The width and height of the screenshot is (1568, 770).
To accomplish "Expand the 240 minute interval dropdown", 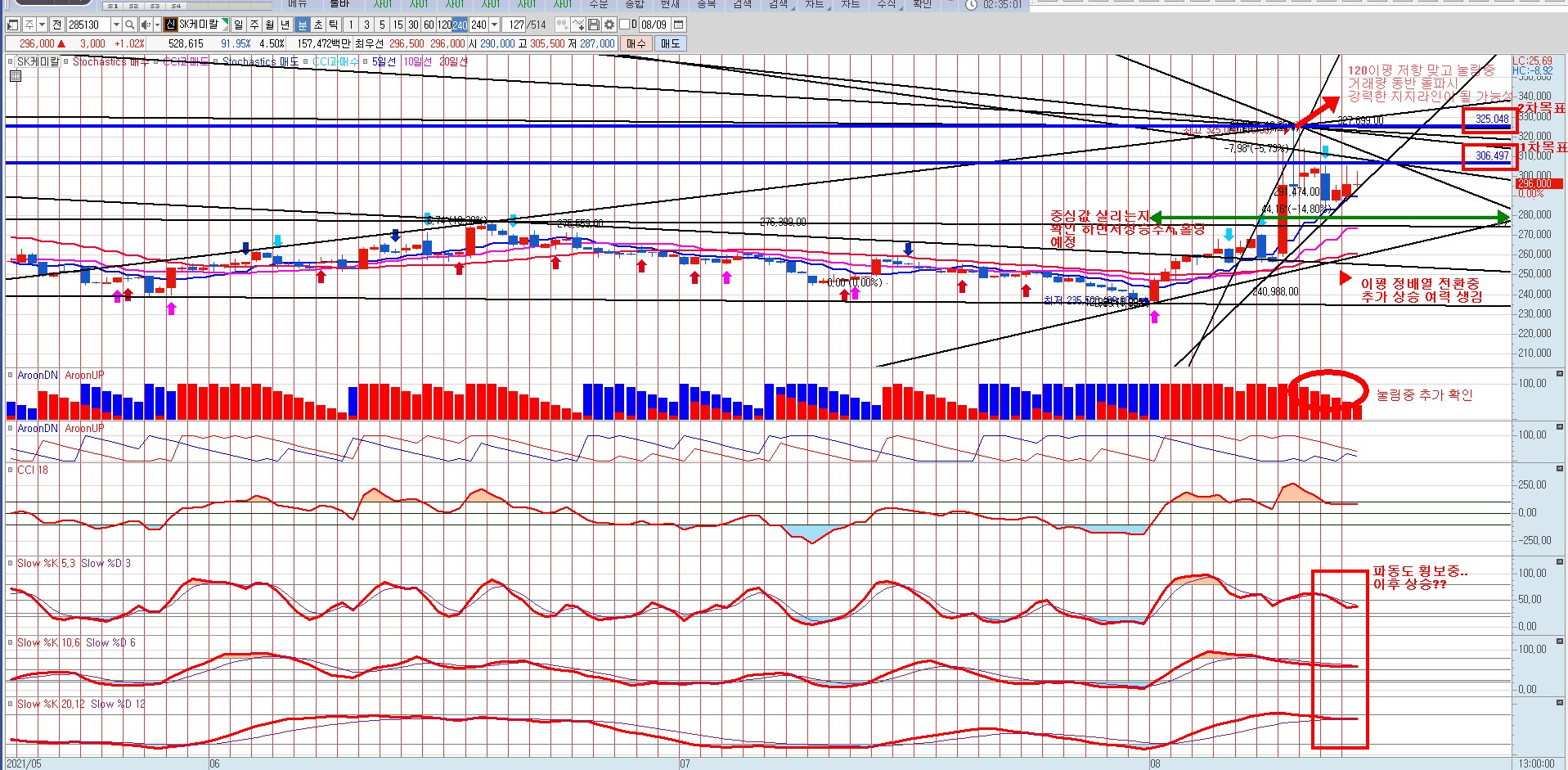I will (495, 25).
